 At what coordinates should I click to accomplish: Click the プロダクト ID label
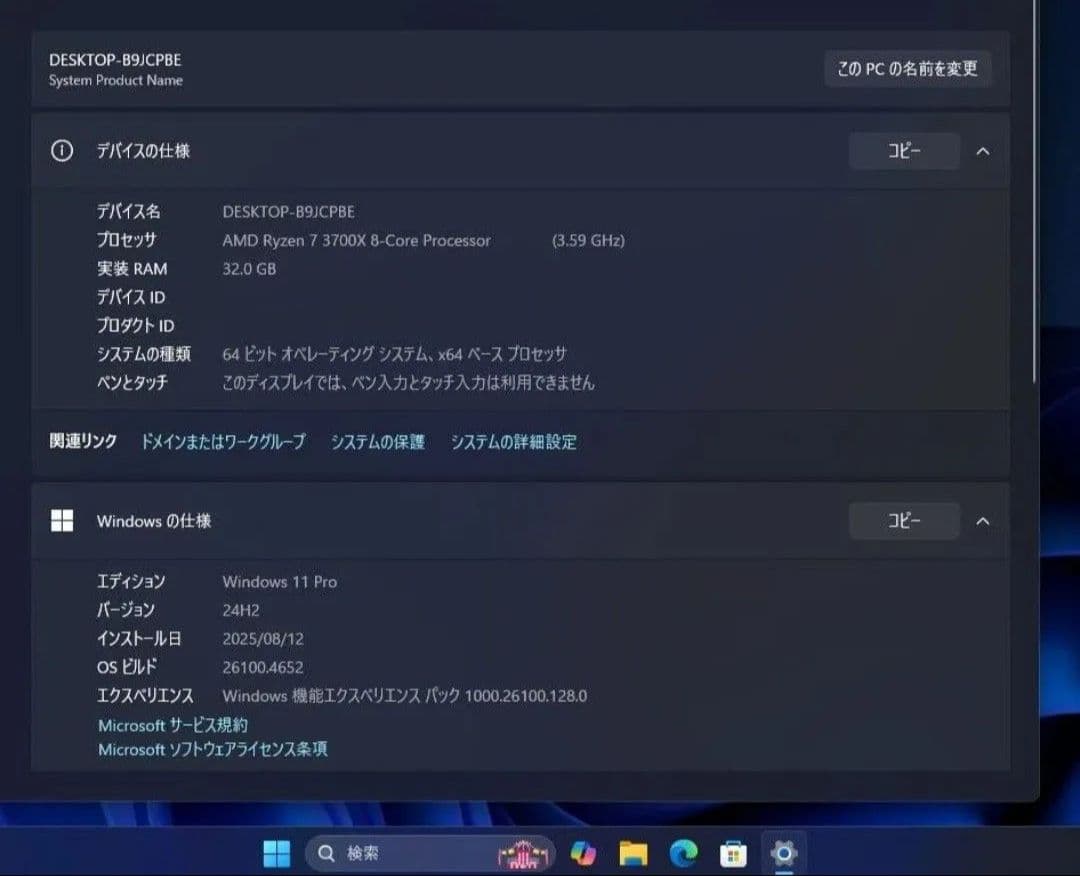click(x=136, y=326)
